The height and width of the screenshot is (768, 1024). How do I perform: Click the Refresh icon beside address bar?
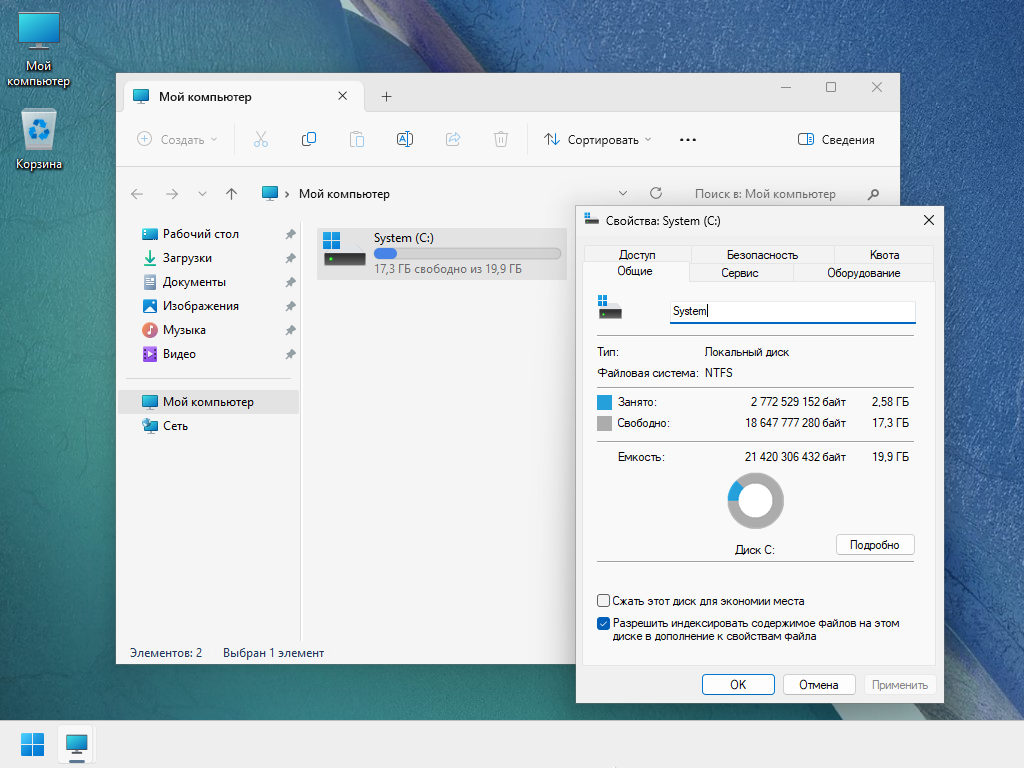tap(656, 194)
